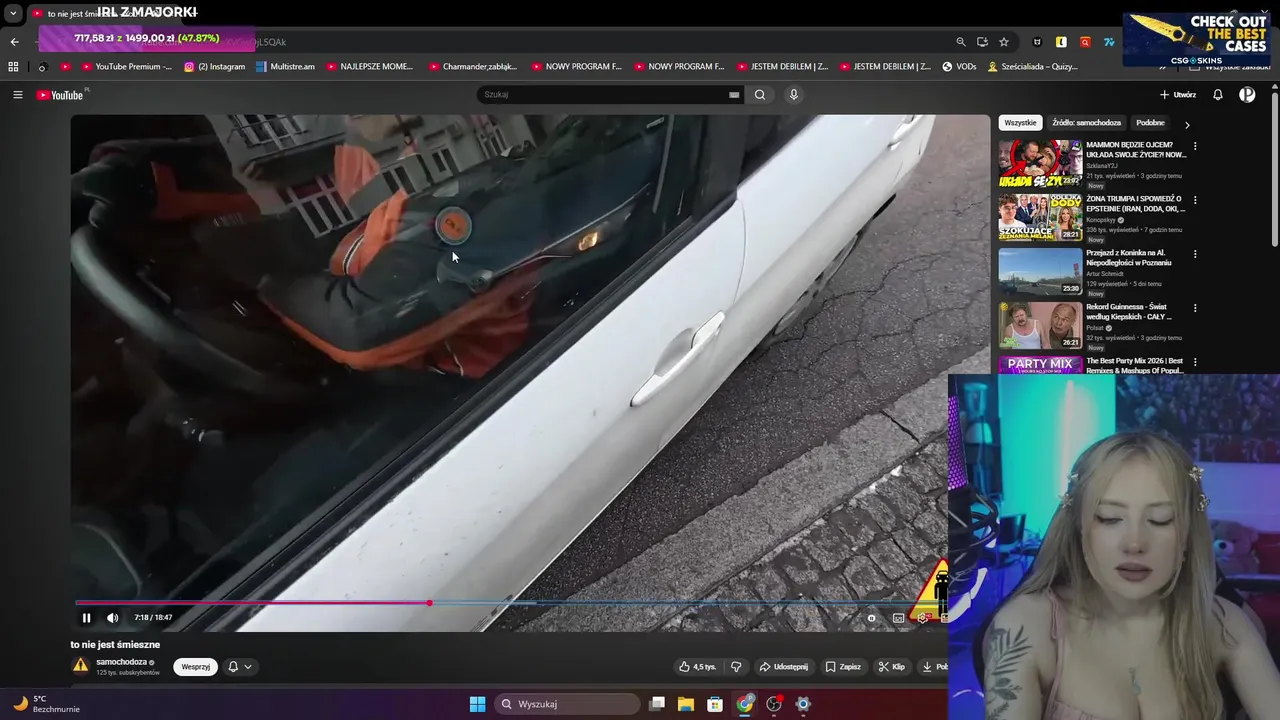The height and width of the screenshot is (720, 1280).
Task: Save video with Zapisz button
Action: (843, 667)
